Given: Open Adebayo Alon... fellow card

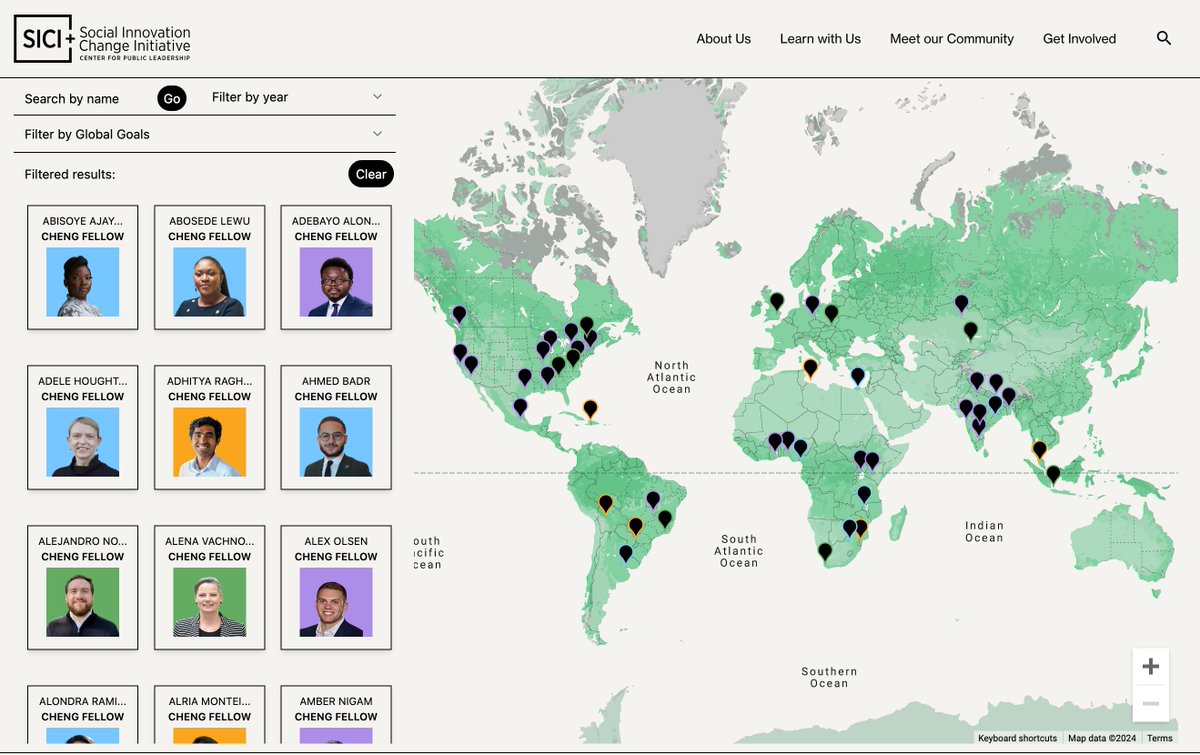Looking at the screenshot, I should pos(336,267).
